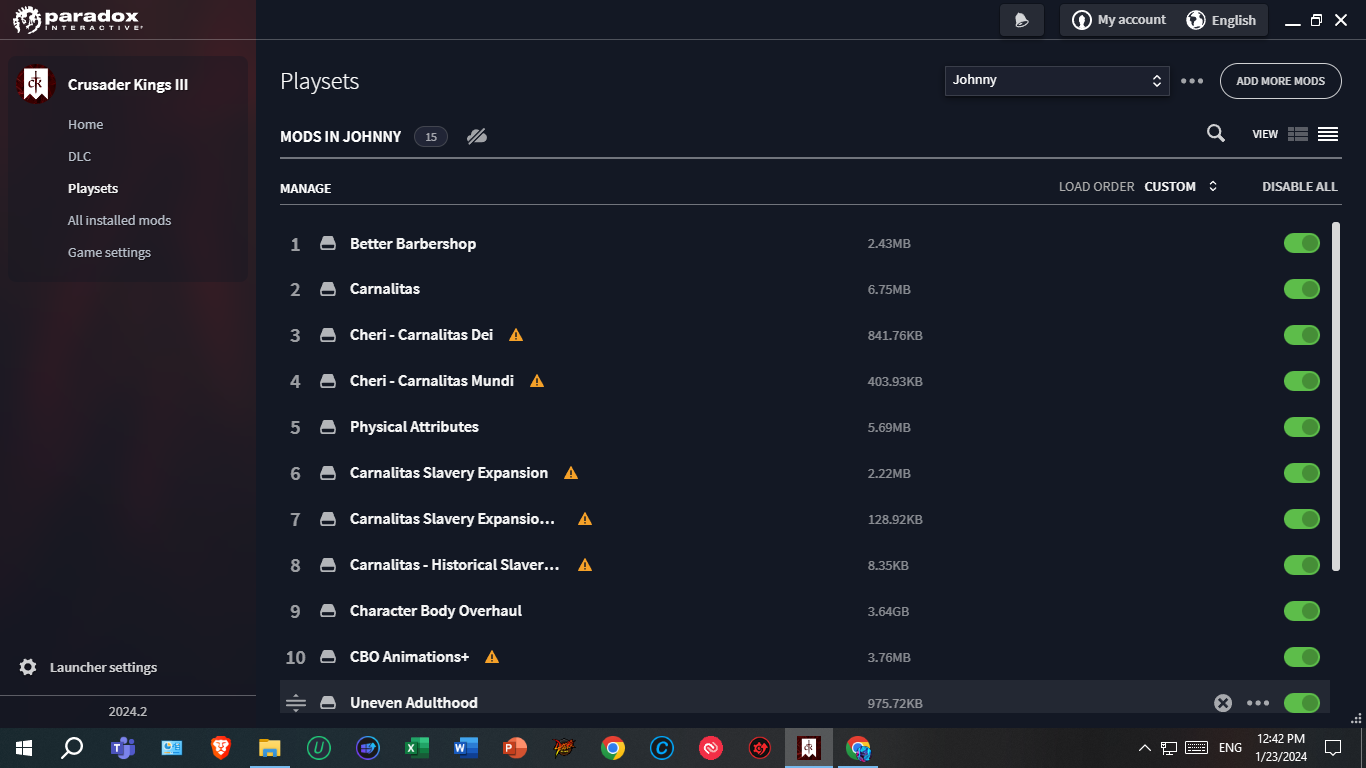The image size is (1366, 768).
Task: Open the Windows notification center
Action: [x=1332, y=747]
